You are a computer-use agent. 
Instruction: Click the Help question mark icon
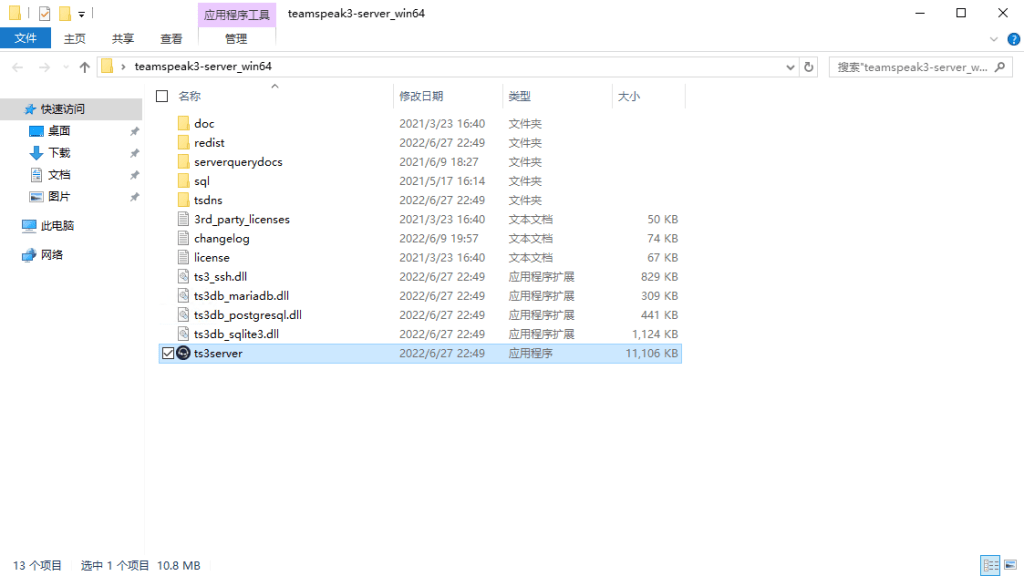tap(1013, 38)
